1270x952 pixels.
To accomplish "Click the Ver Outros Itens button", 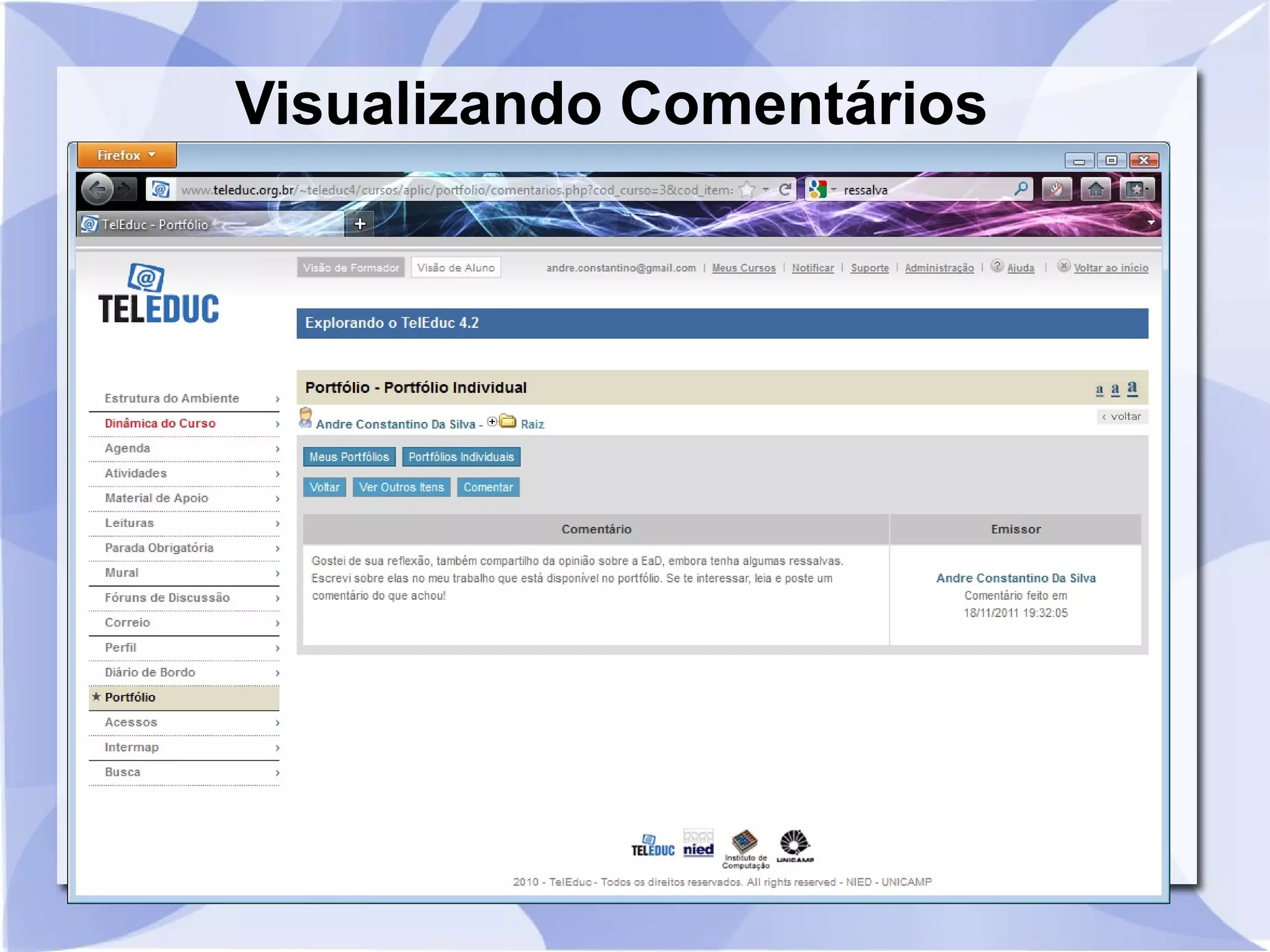I will coord(401,487).
